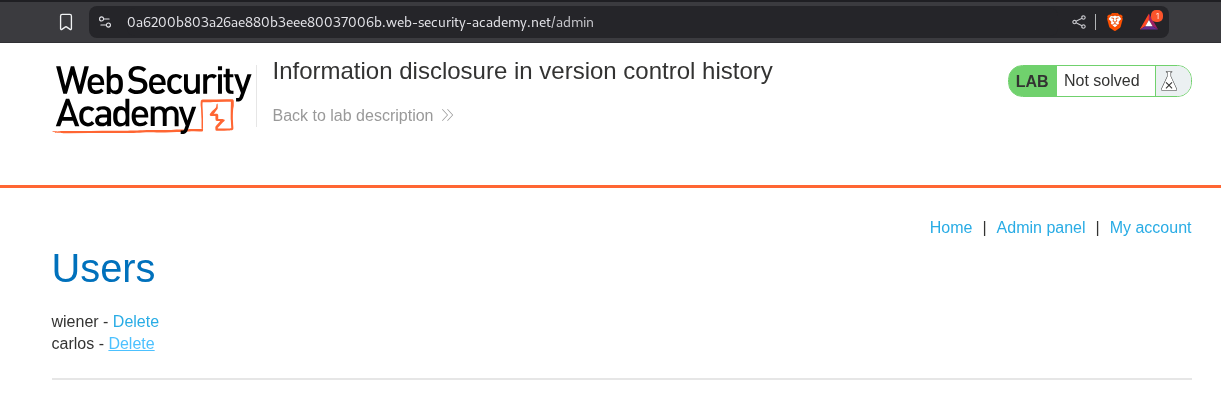Click the green LAB badge
The width and height of the screenshot is (1221, 405).
coord(1032,81)
